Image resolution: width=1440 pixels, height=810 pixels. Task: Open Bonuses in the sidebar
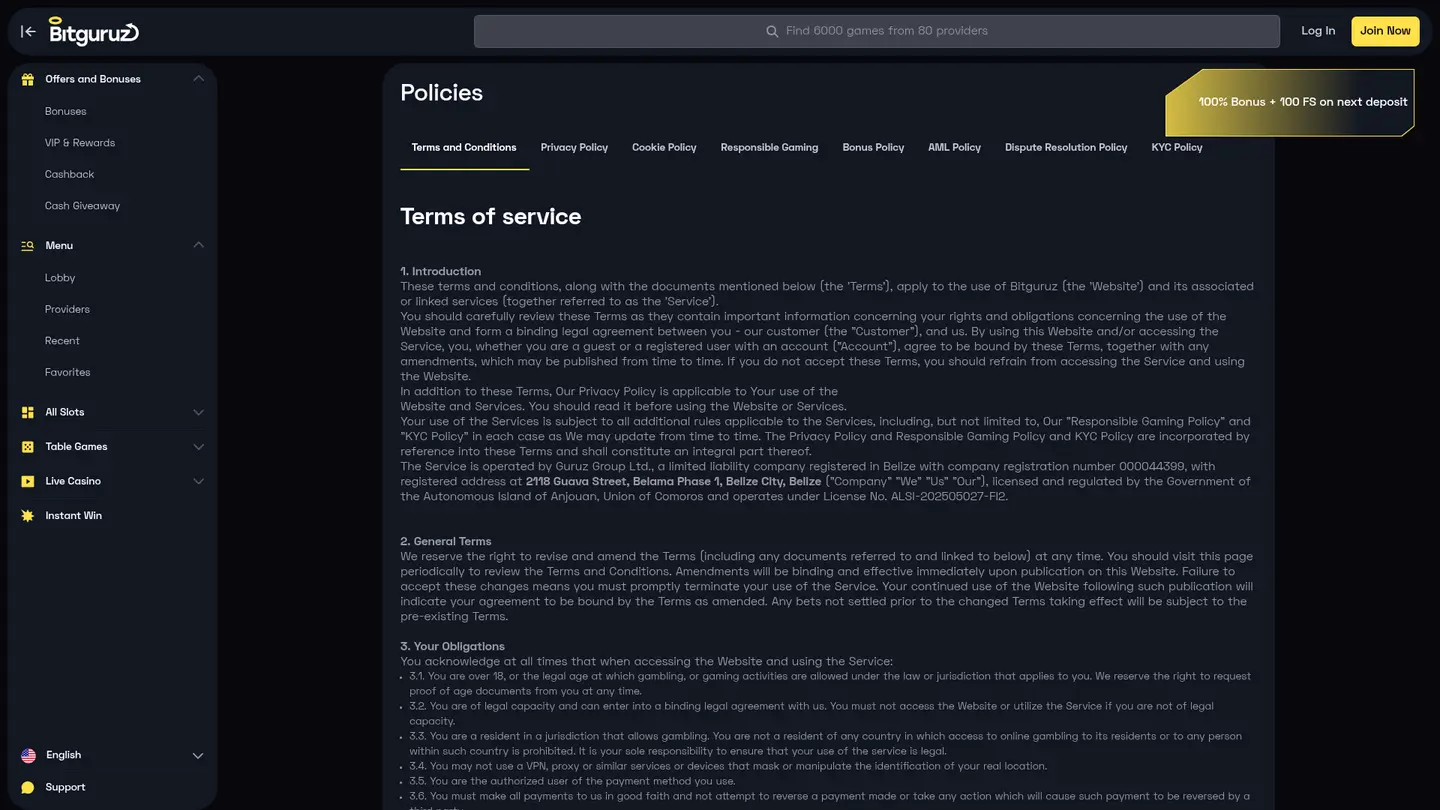66,112
